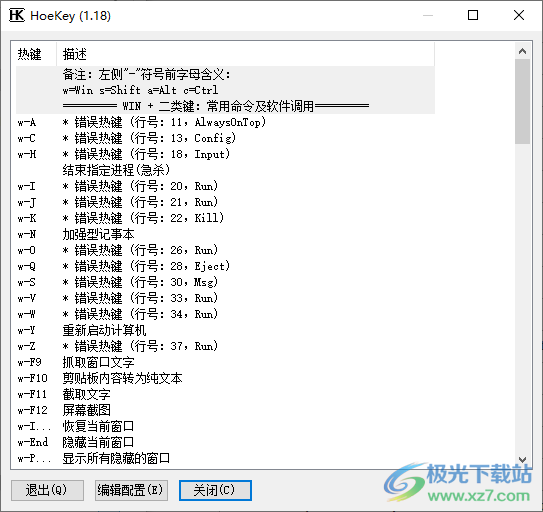Click the 退出(Q) button
Screen dimensions: 543x512
(47, 490)
